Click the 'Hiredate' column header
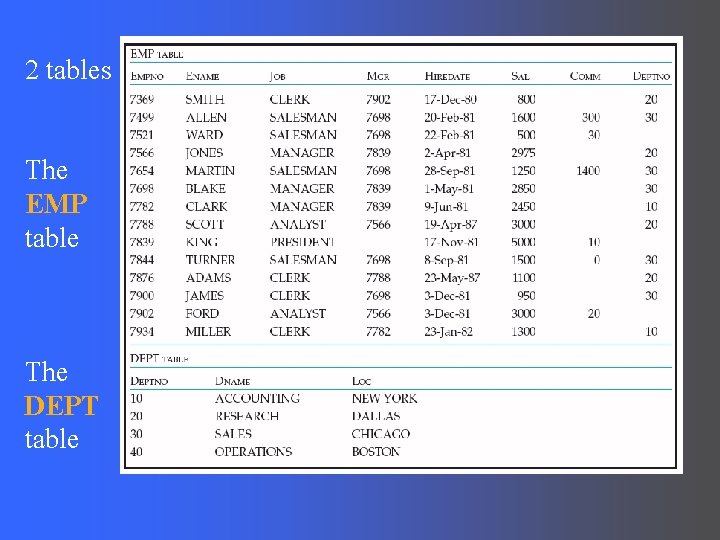 447,76
